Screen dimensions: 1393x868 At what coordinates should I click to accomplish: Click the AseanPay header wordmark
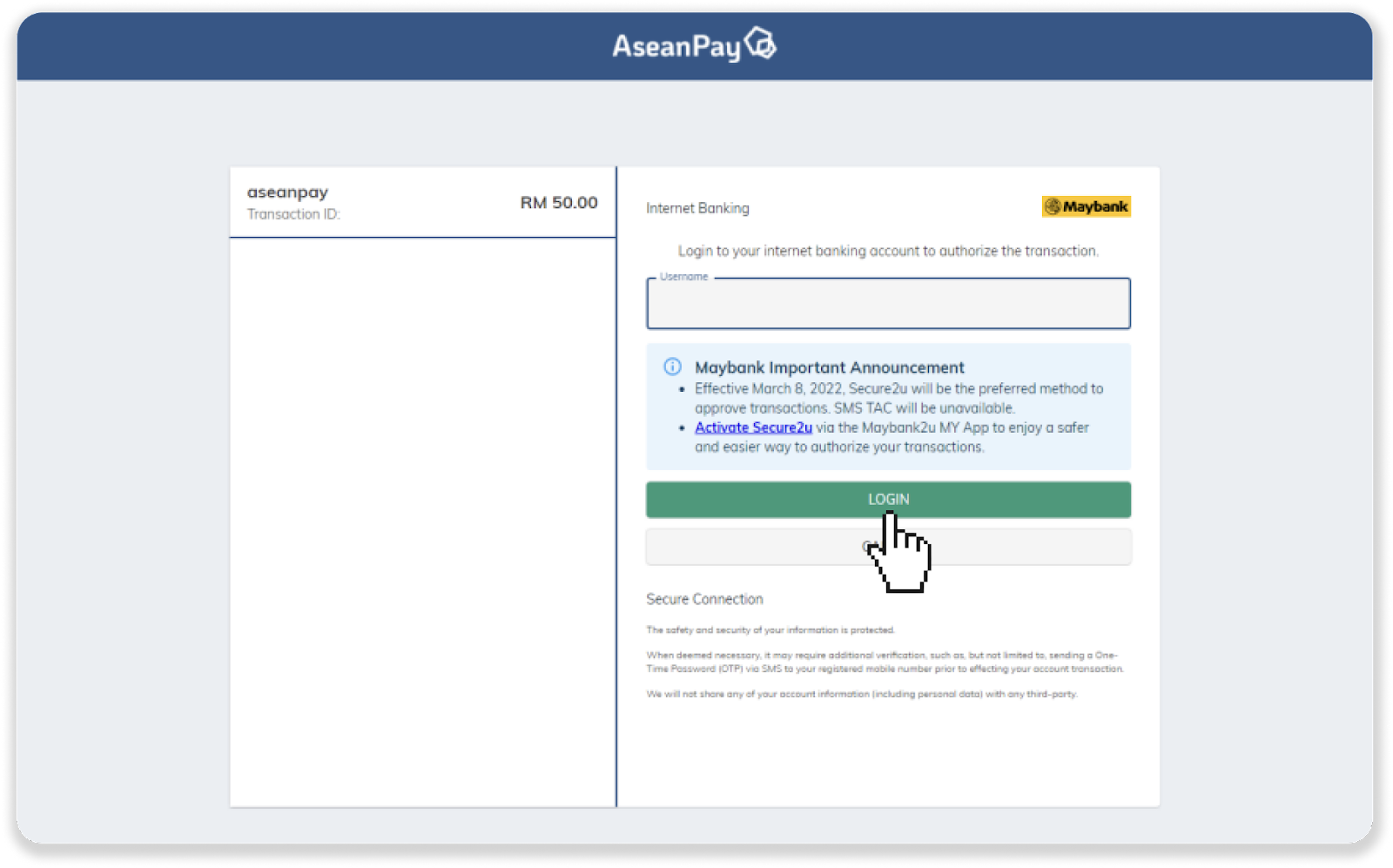[676, 46]
